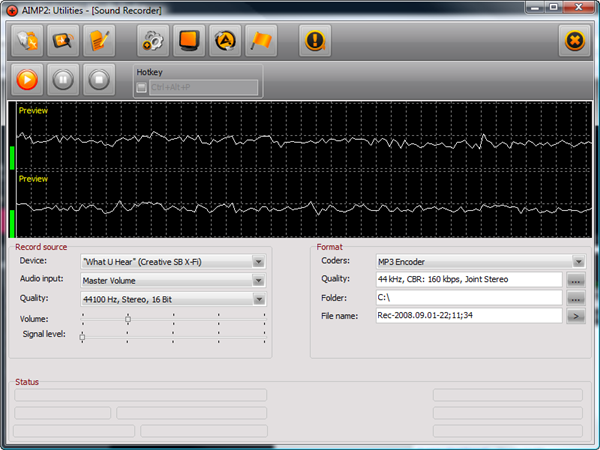Select the orange flag language icon

261,41
